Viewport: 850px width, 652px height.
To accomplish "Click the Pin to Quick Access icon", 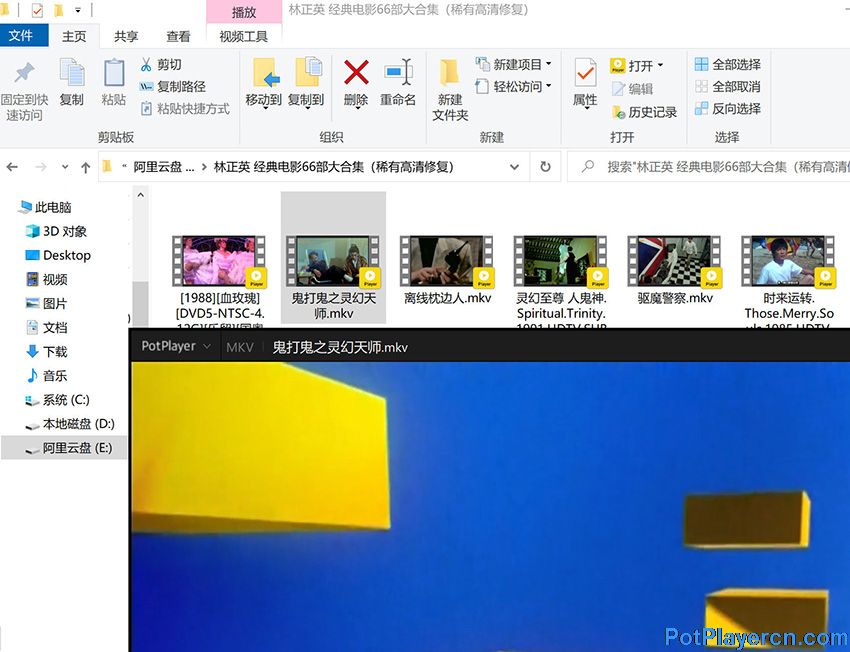I will (x=24, y=73).
